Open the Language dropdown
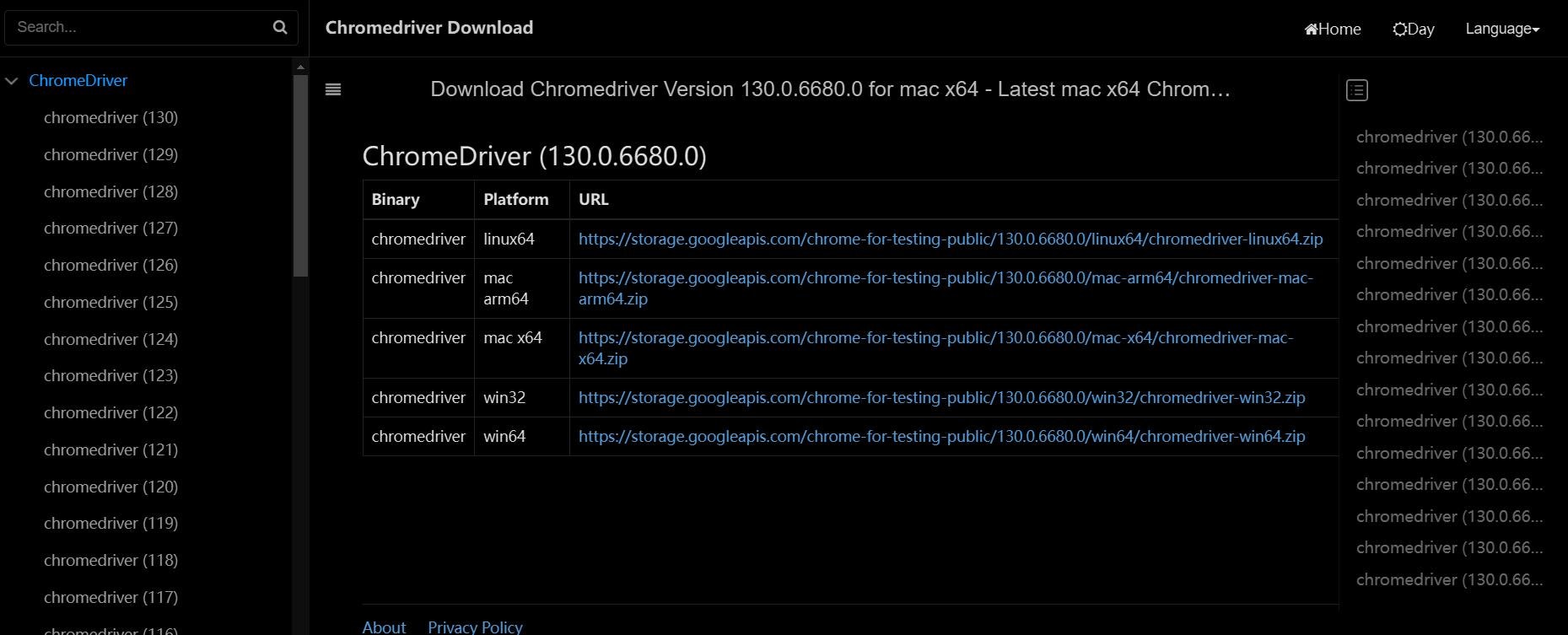1568x635 pixels. tap(1502, 29)
